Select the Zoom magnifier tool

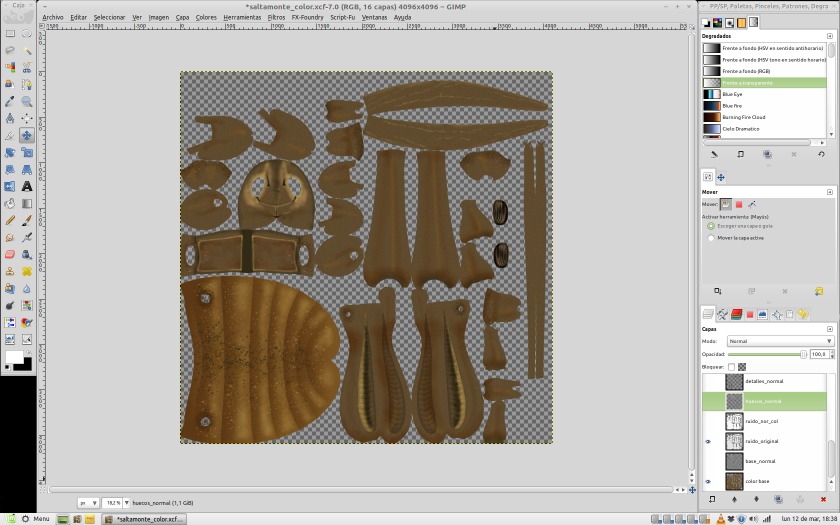26,101
